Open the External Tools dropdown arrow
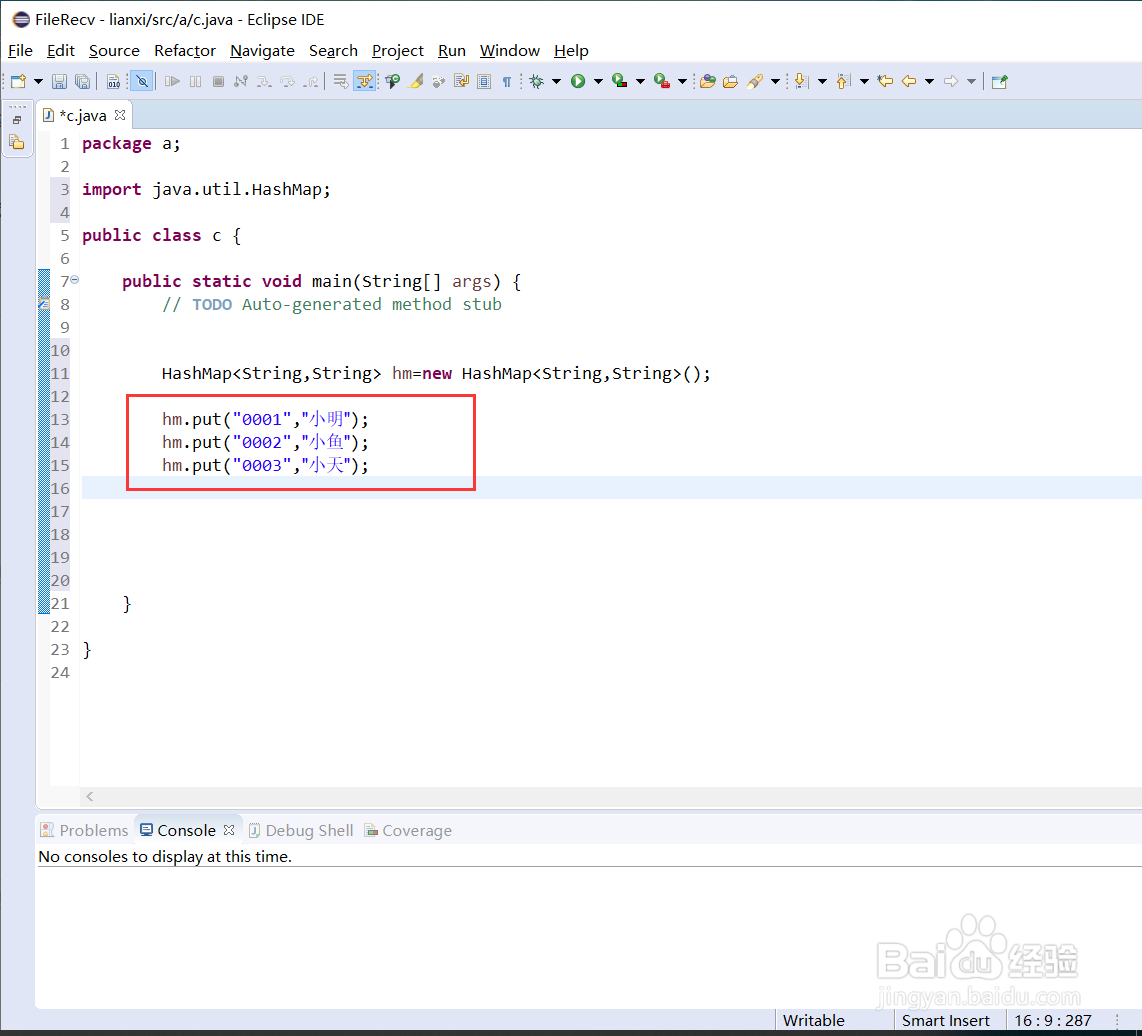 (682, 82)
